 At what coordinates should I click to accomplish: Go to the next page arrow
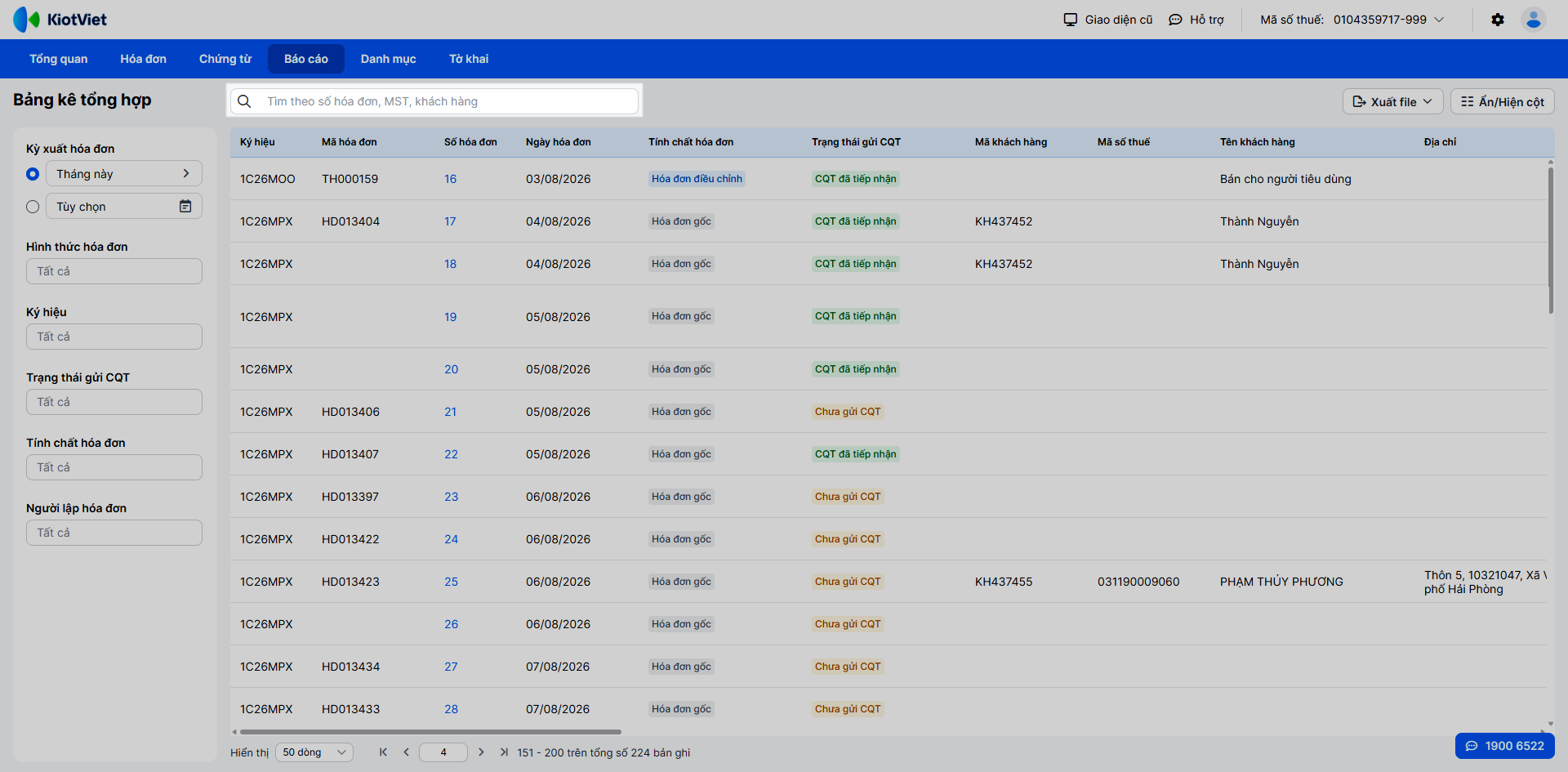[x=481, y=752]
